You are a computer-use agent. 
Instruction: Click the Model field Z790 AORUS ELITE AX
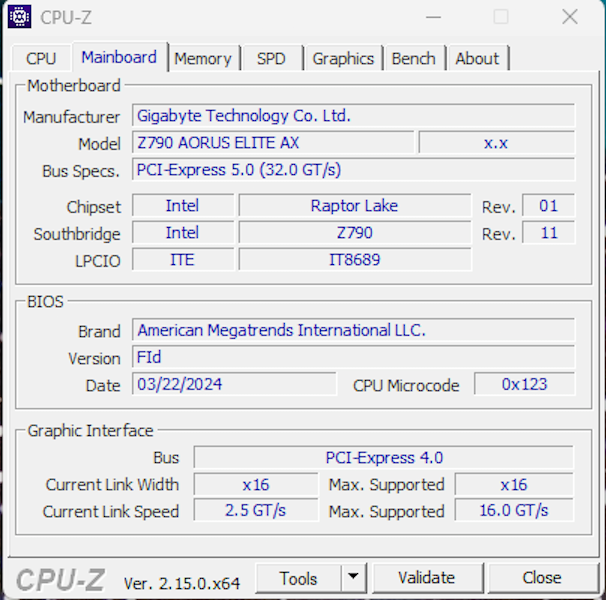click(x=273, y=143)
